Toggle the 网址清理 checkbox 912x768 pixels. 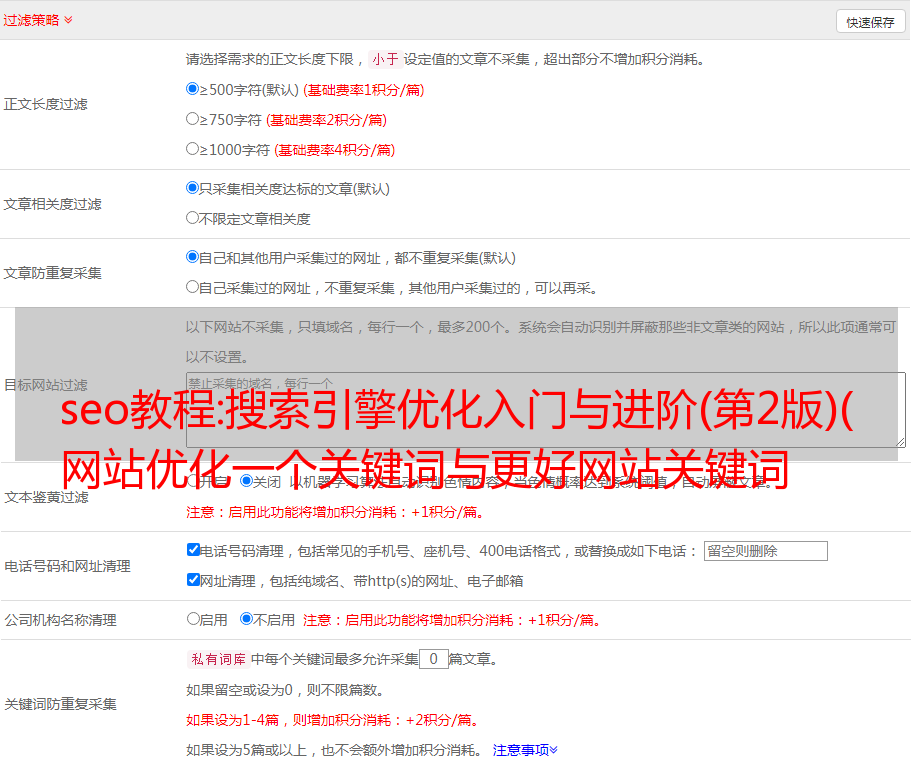(x=193, y=580)
